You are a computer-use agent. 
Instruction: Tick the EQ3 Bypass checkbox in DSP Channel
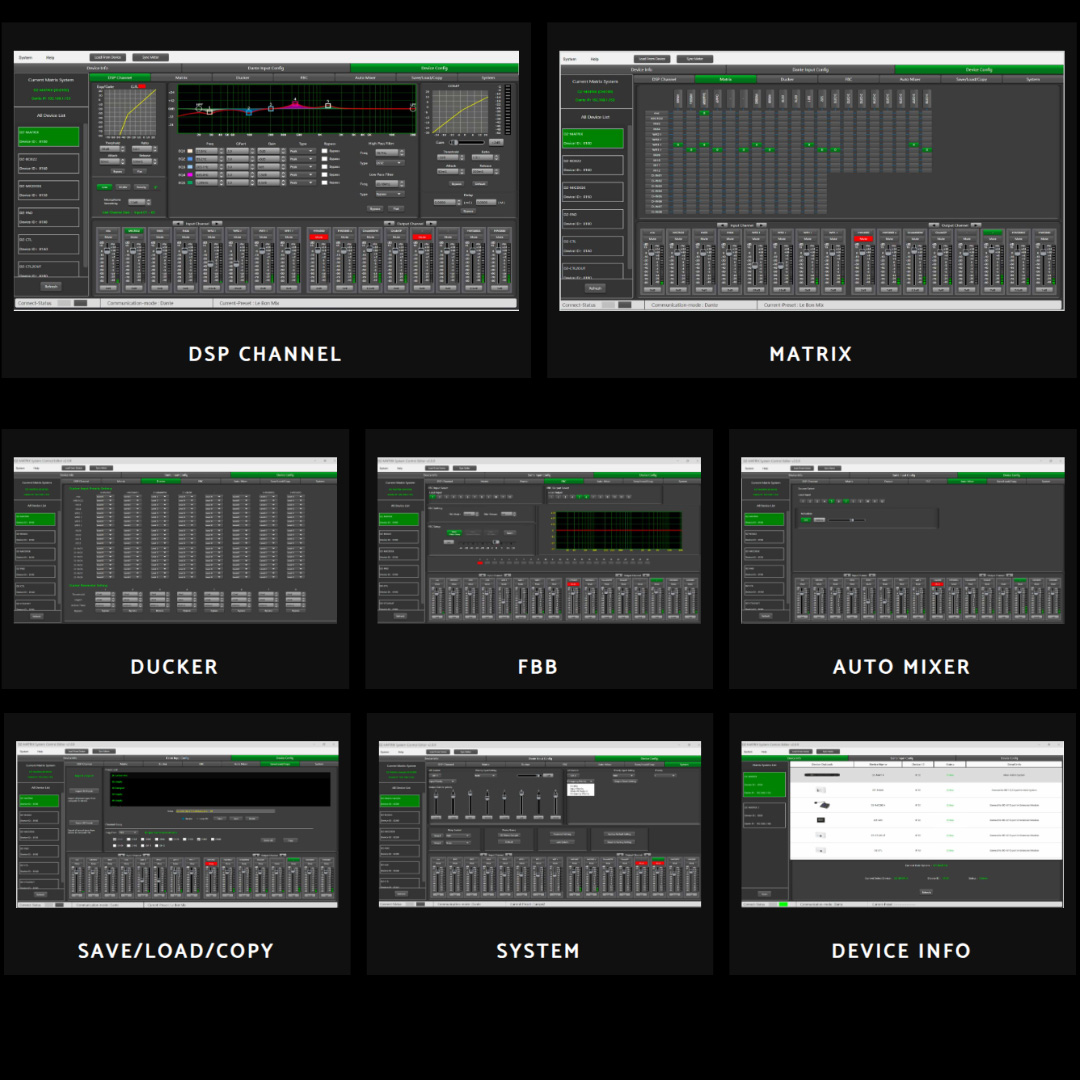tap(323, 167)
